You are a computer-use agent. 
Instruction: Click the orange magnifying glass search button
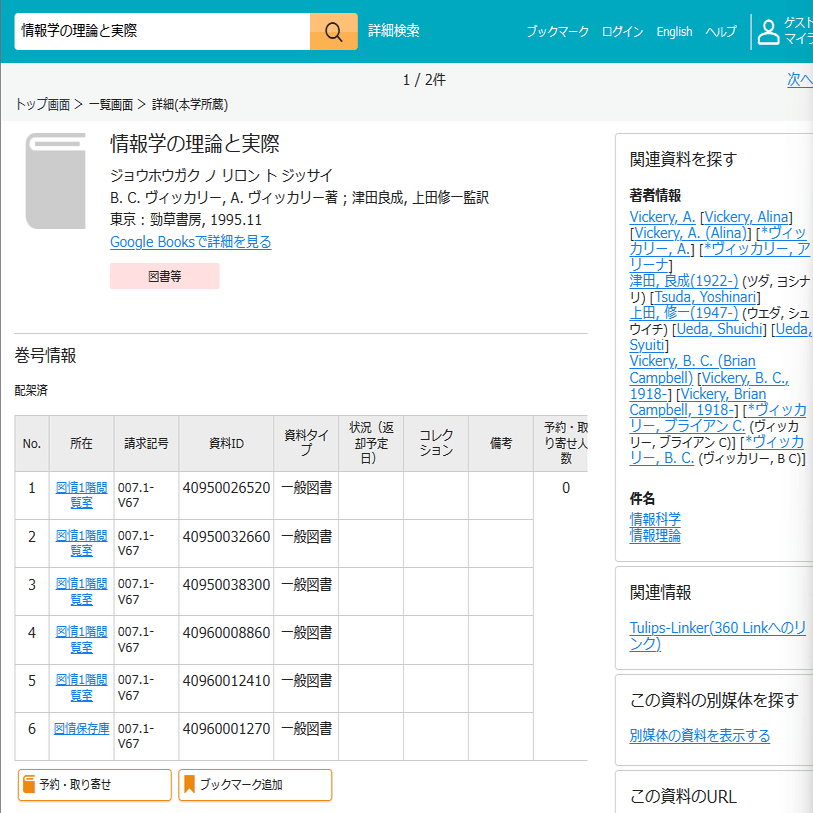pyautogui.click(x=333, y=32)
